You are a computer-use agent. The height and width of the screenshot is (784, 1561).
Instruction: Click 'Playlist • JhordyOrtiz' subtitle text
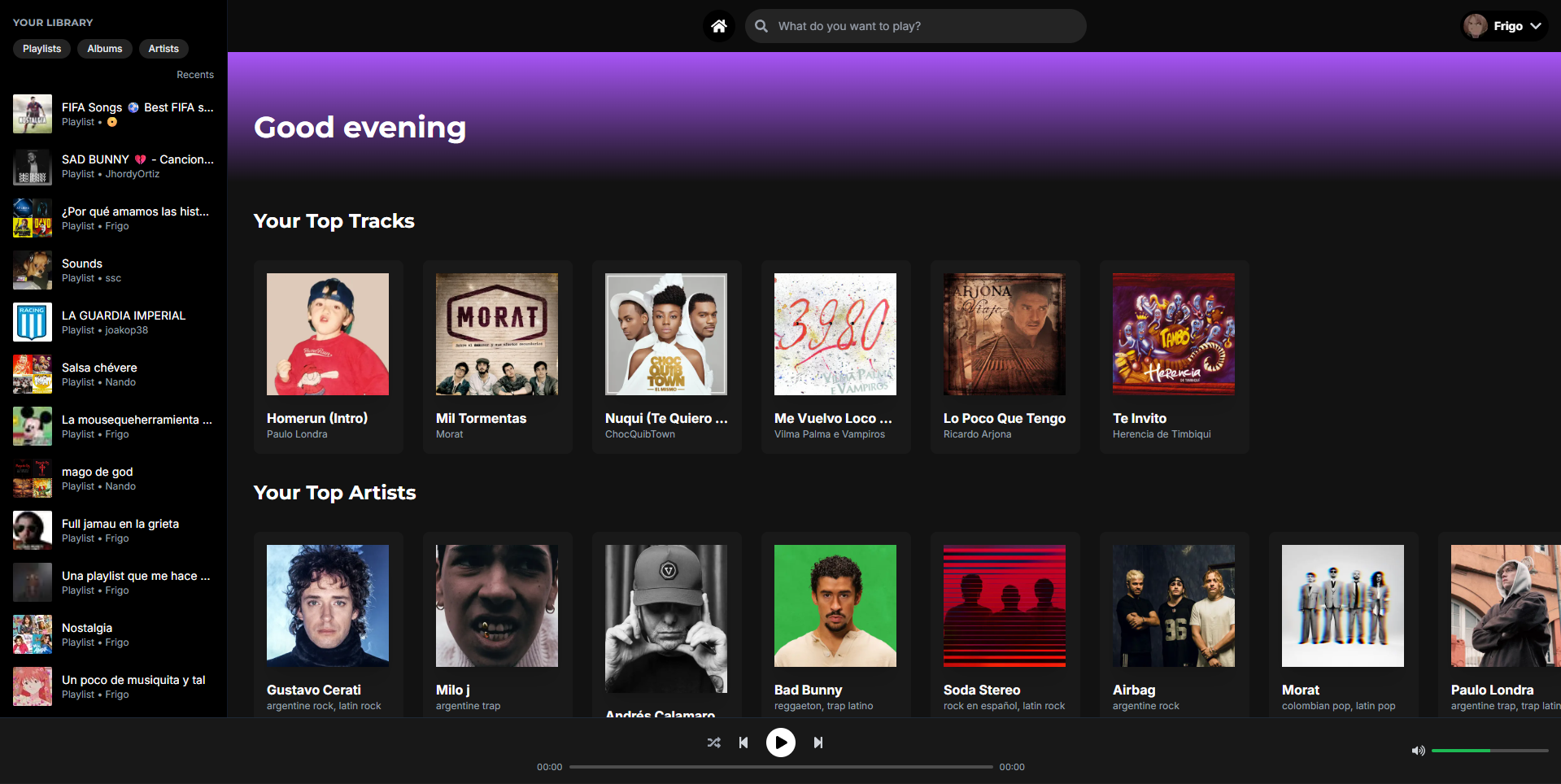pyautogui.click(x=111, y=174)
